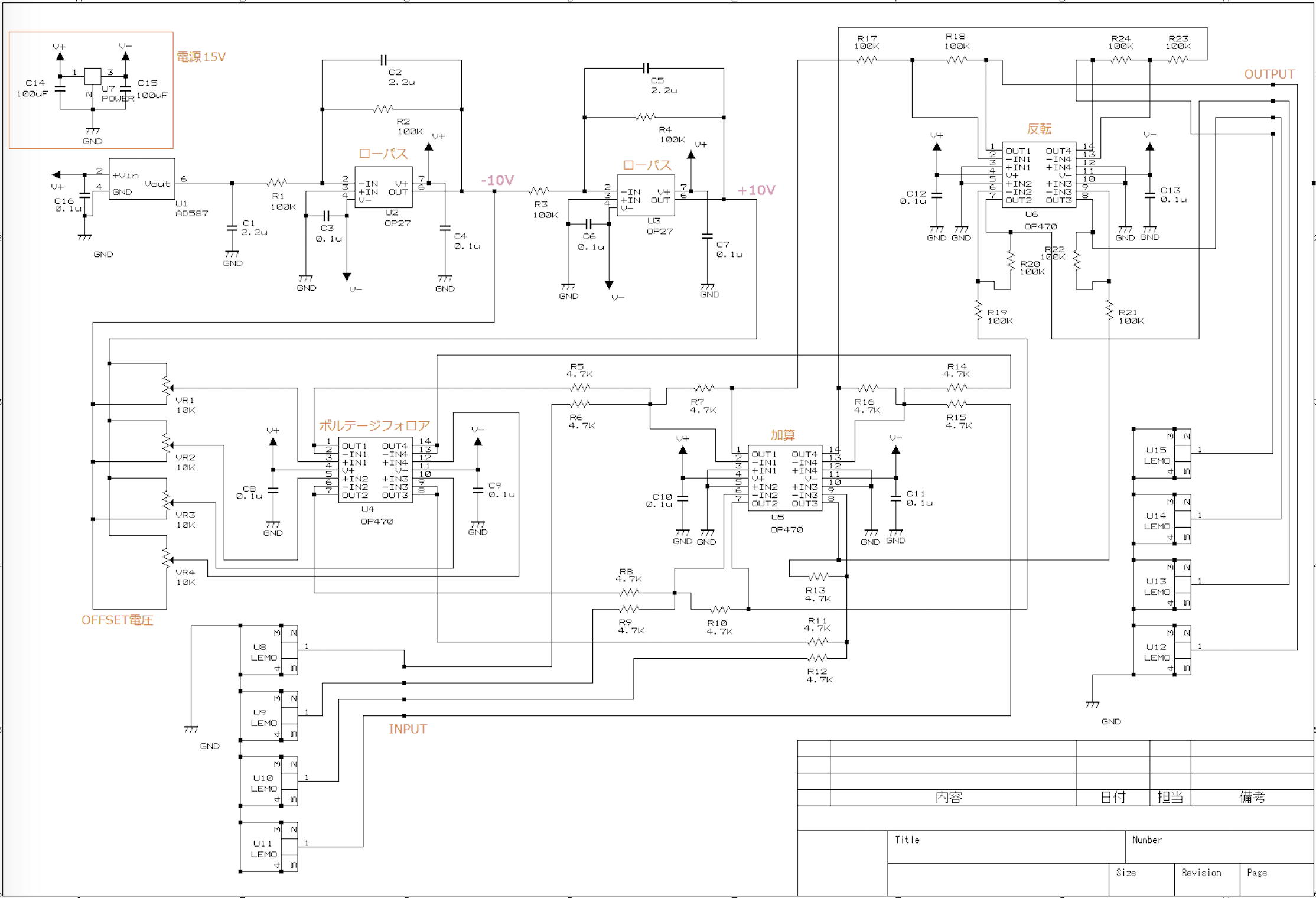Click the VR1 10K potentiometer symbol

click(167, 387)
